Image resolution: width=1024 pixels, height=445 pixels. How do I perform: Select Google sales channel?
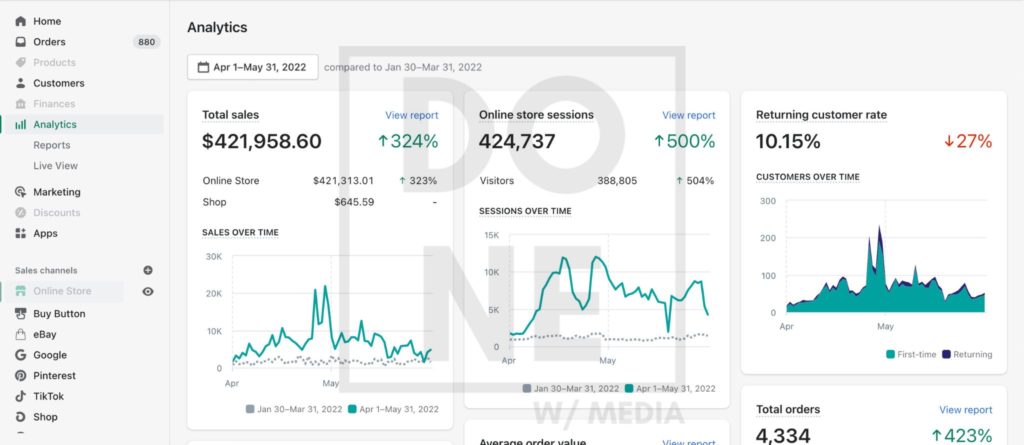click(x=50, y=355)
